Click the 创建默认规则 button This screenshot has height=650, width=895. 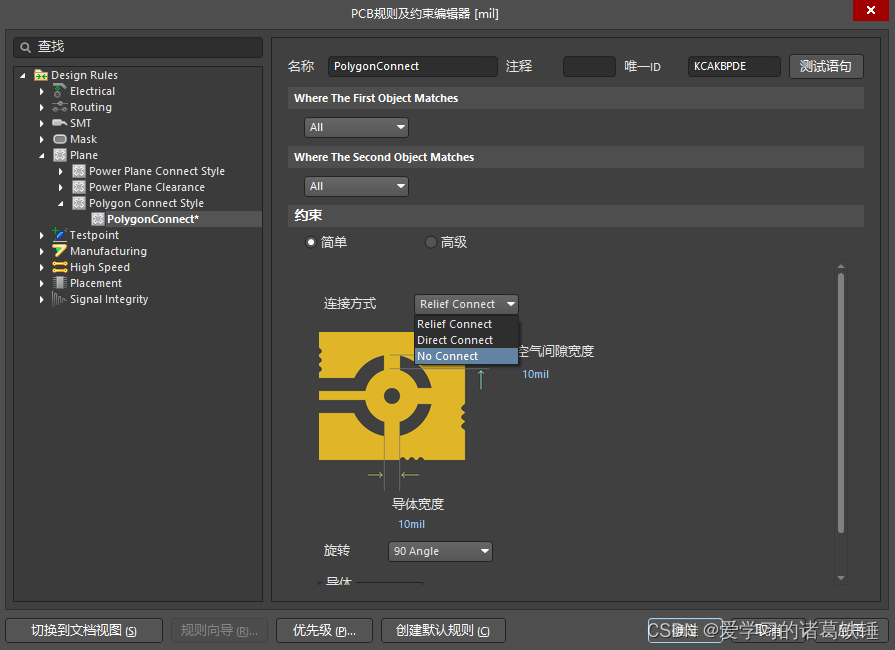(x=443, y=630)
